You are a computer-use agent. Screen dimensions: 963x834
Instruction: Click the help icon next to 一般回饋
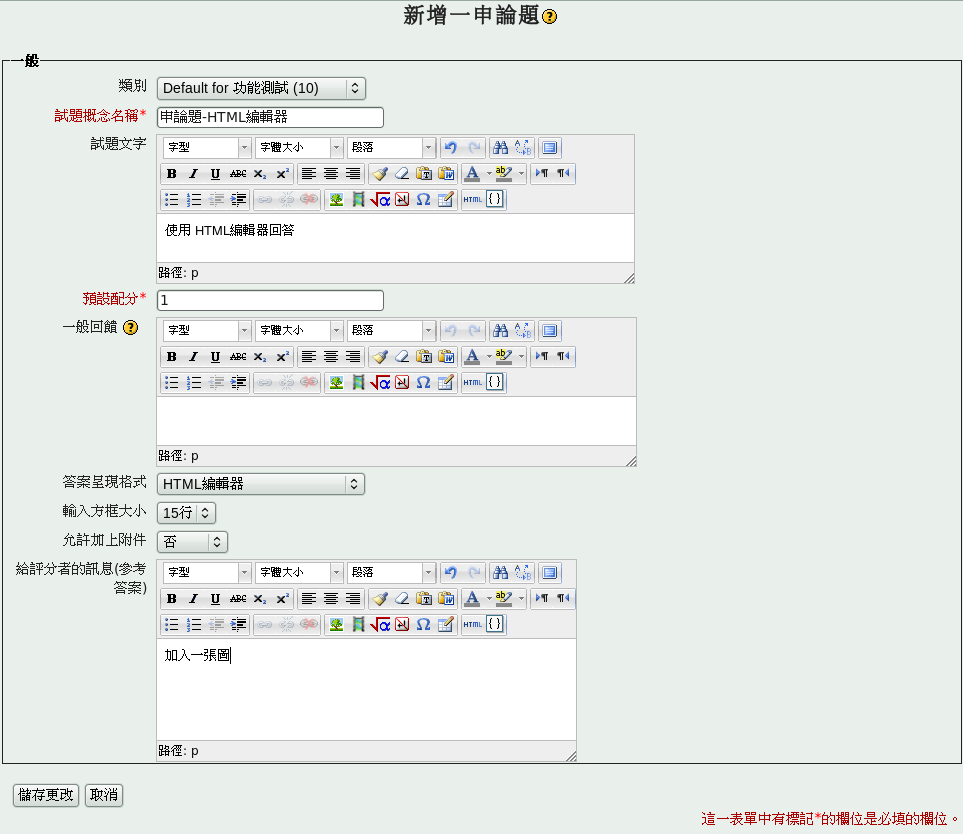tap(130, 327)
